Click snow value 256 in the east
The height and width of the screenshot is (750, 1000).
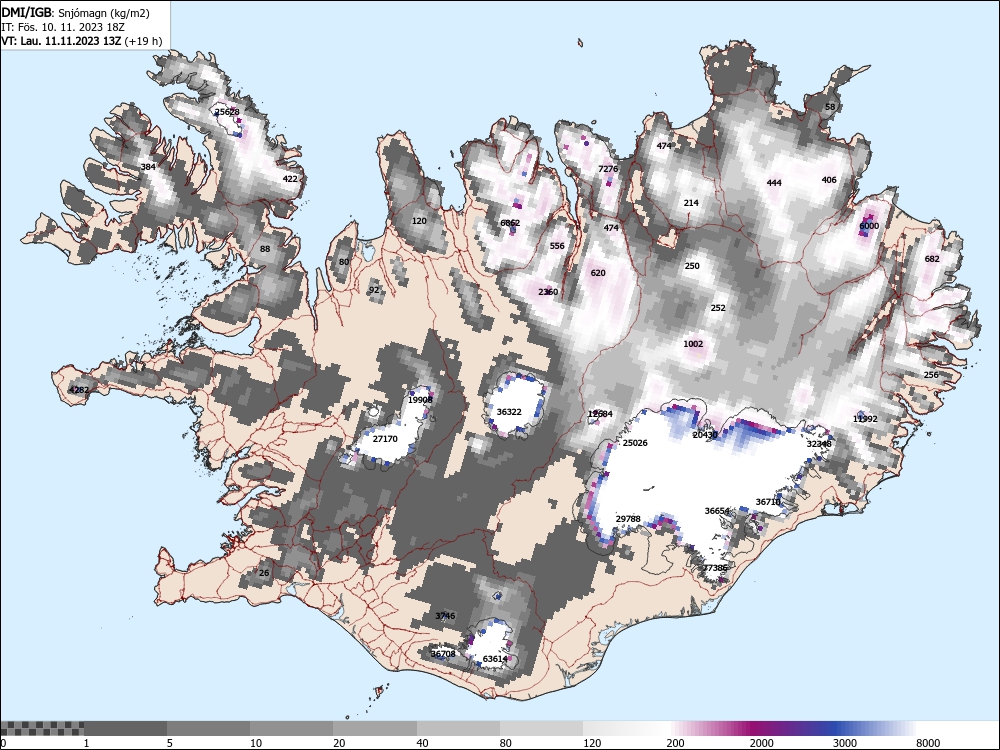point(931,374)
